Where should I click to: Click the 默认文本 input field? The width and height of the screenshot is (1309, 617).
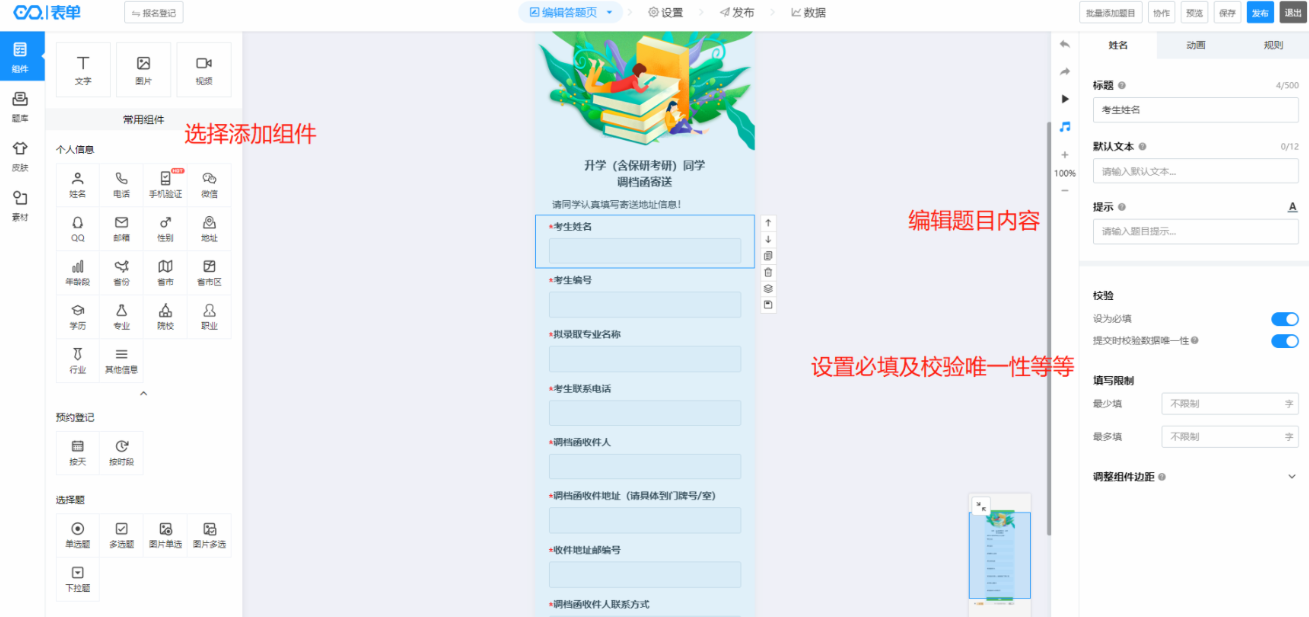point(1195,171)
